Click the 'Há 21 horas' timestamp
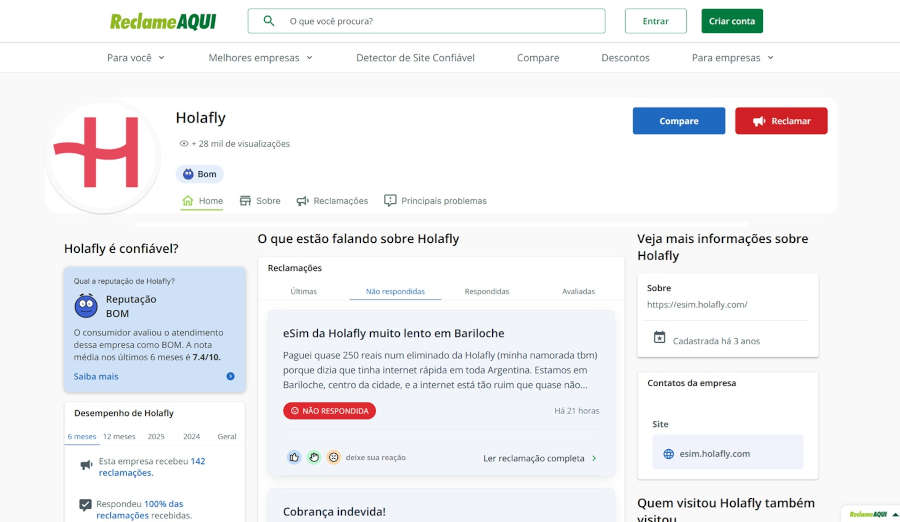The height and width of the screenshot is (522, 900). coord(576,411)
